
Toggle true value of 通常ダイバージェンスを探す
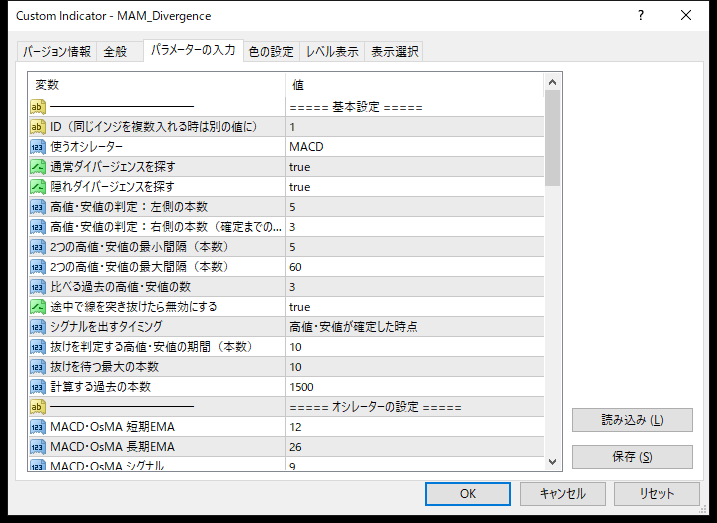(415, 167)
